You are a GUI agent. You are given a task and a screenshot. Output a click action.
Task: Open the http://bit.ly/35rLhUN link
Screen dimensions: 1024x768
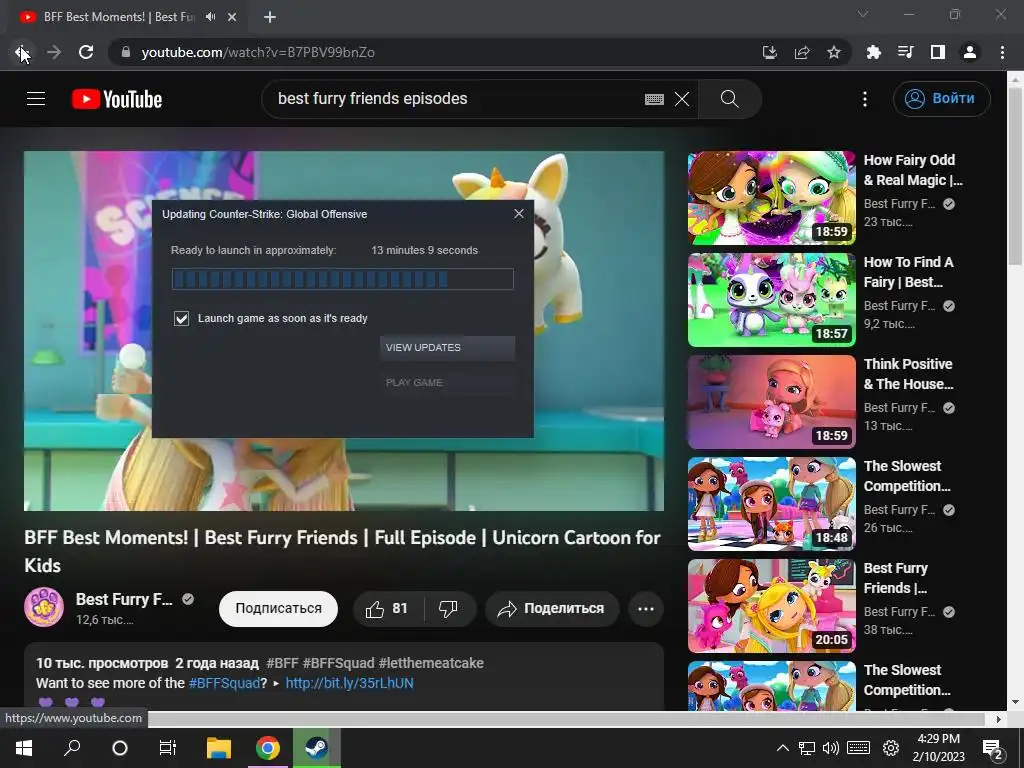tap(349, 683)
